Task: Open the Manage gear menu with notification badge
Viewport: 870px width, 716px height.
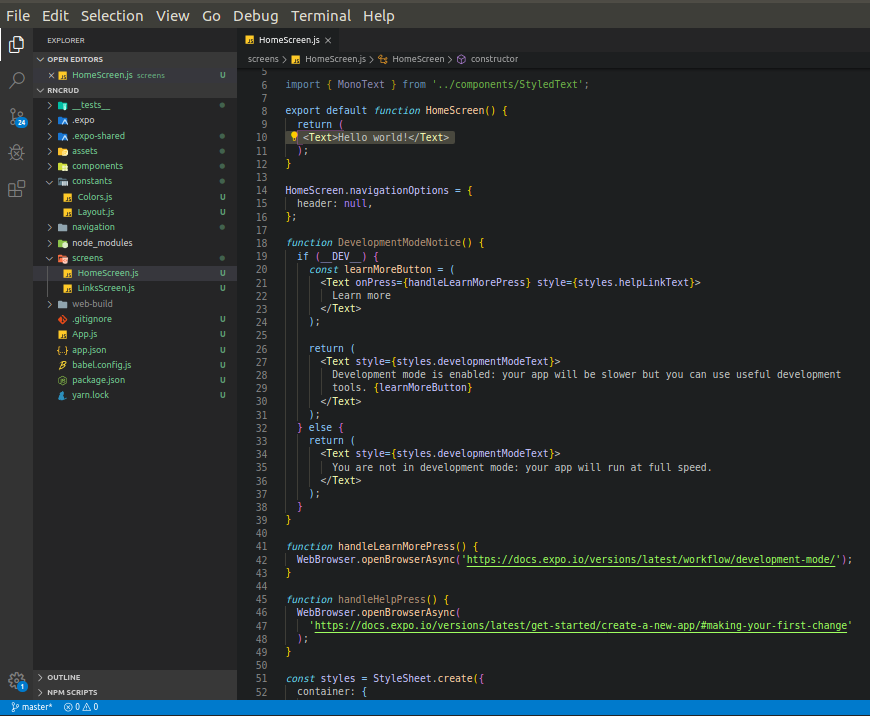Action: pyautogui.click(x=16, y=681)
